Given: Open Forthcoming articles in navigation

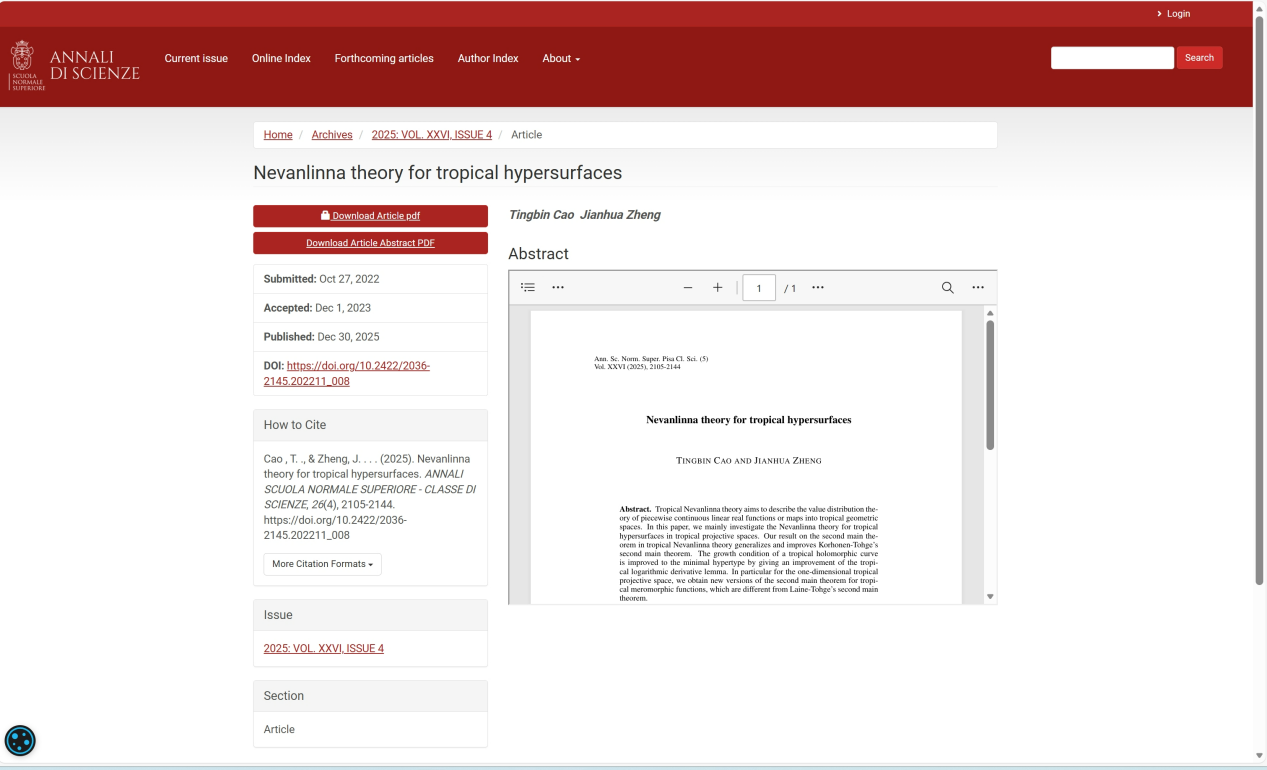Looking at the screenshot, I should pos(384,59).
